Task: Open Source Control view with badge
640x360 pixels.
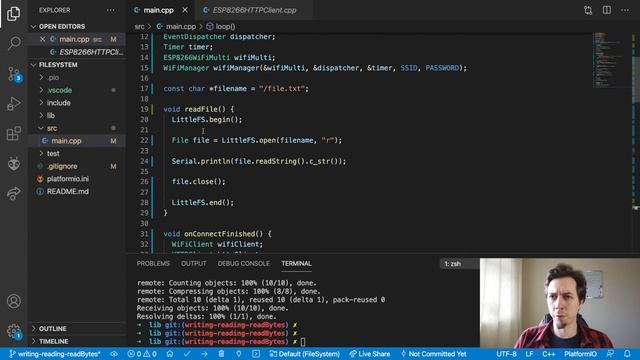Action: [x=14, y=74]
